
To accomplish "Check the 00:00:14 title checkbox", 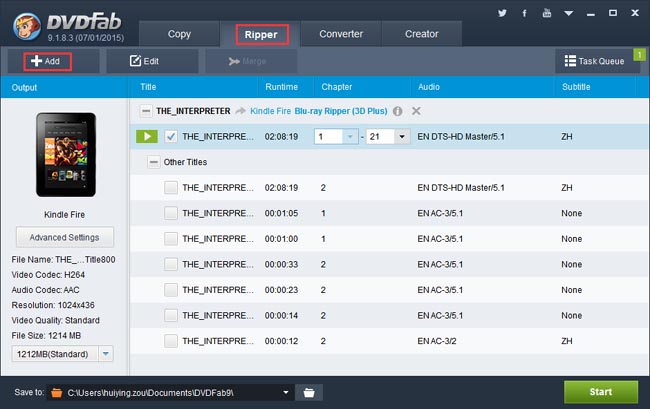I will point(171,315).
